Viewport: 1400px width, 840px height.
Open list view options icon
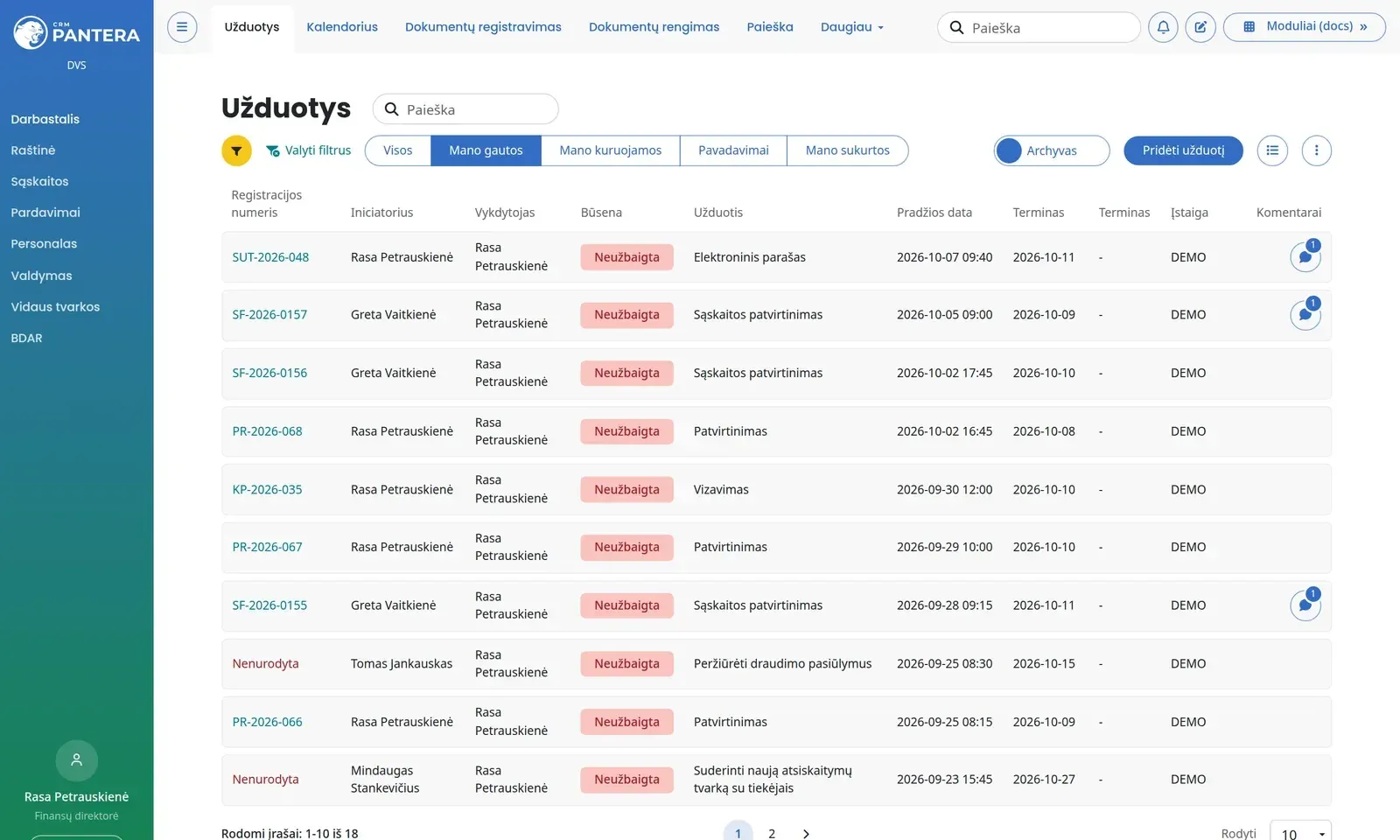(x=1272, y=150)
